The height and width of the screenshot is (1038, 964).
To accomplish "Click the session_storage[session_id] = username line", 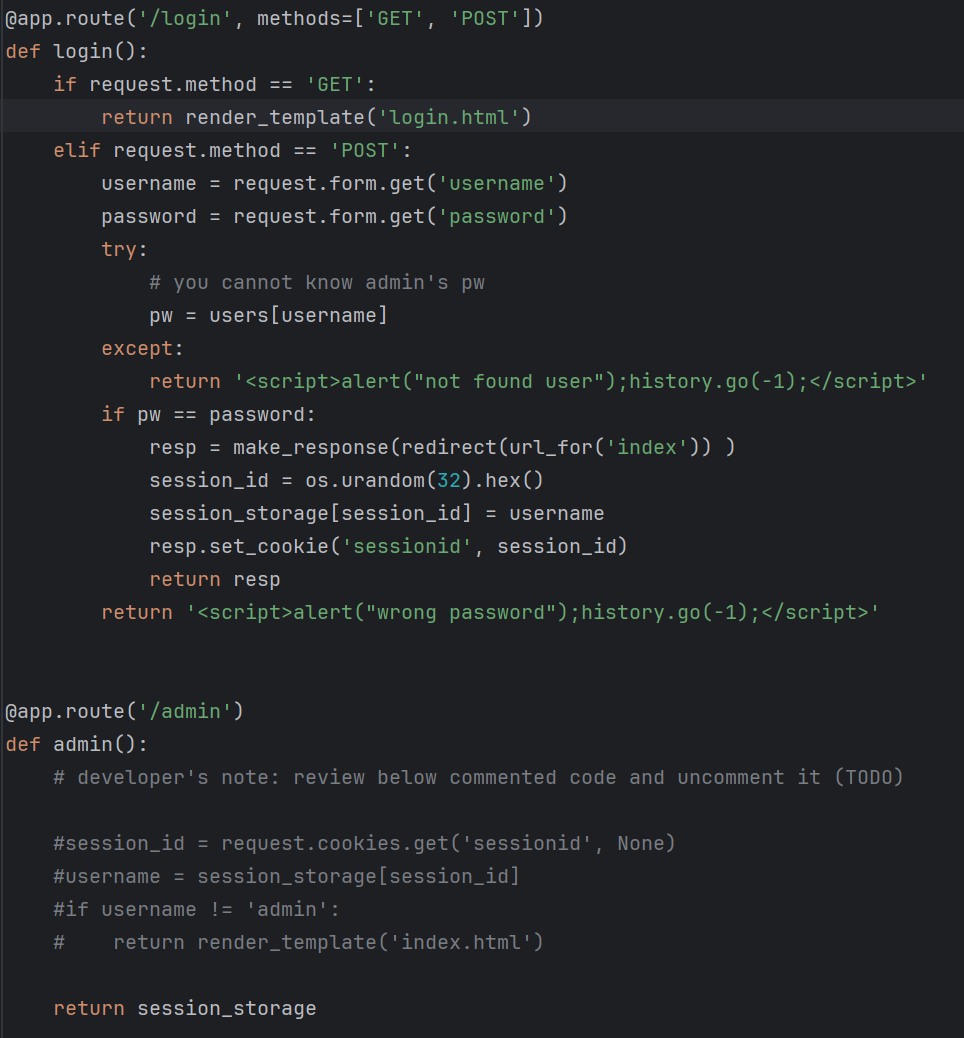I will tap(377, 514).
